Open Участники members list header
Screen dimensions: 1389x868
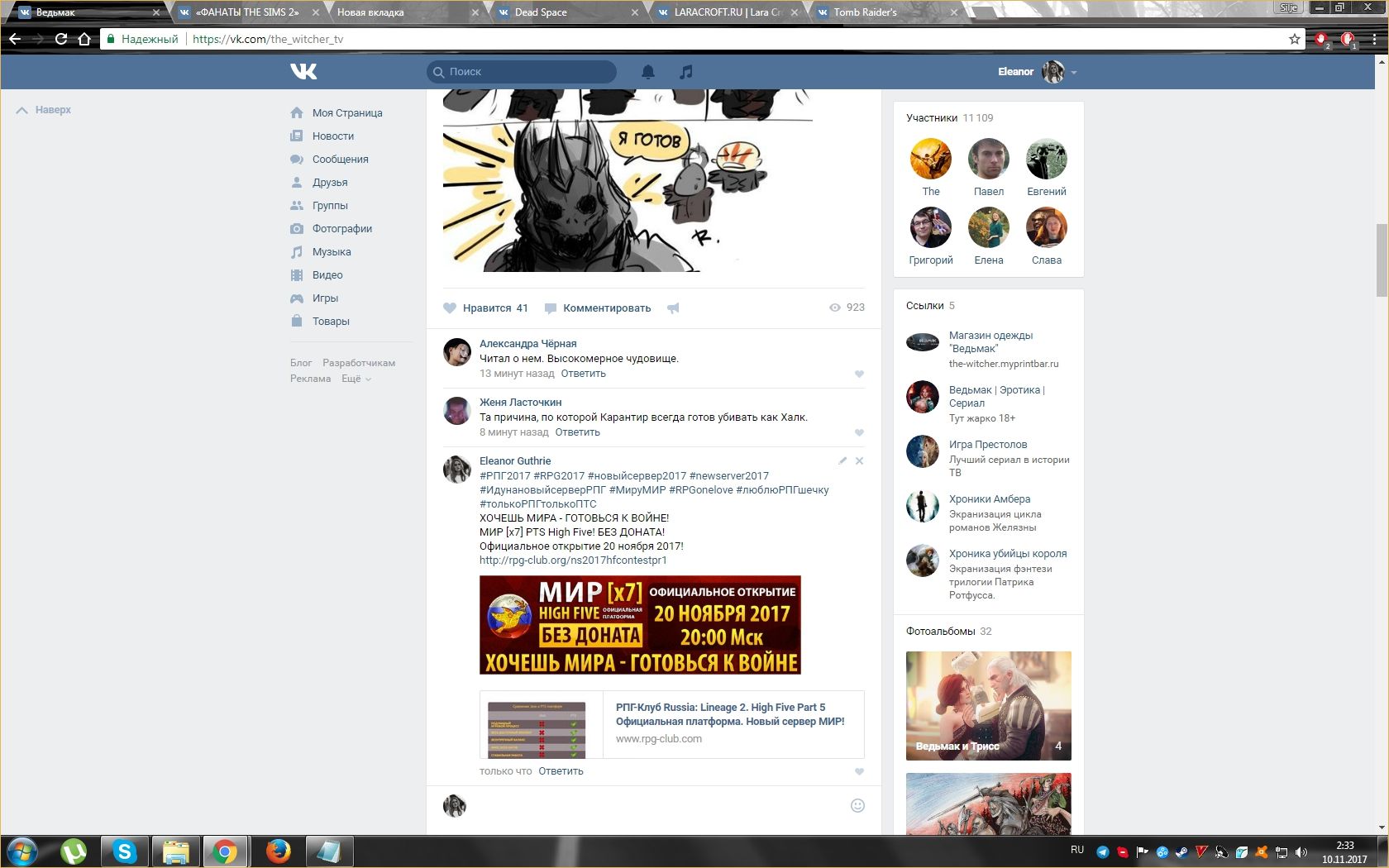[949, 118]
